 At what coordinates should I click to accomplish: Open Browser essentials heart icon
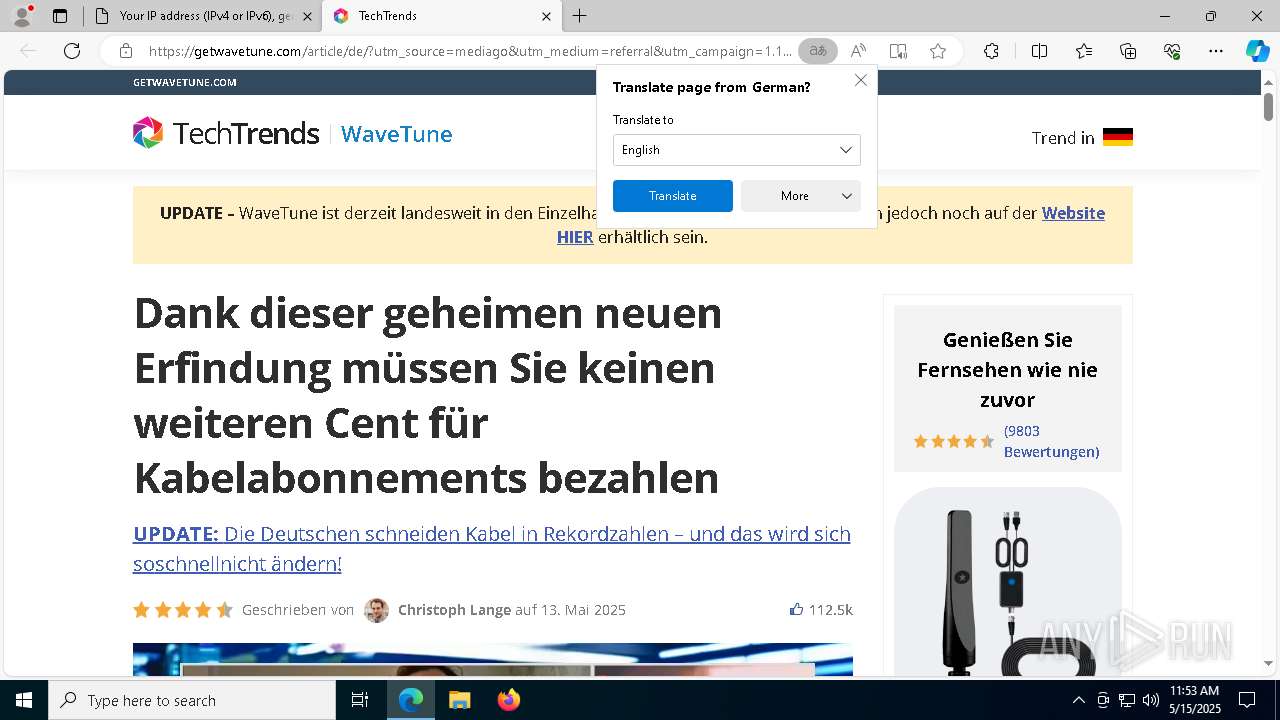pos(1172,51)
